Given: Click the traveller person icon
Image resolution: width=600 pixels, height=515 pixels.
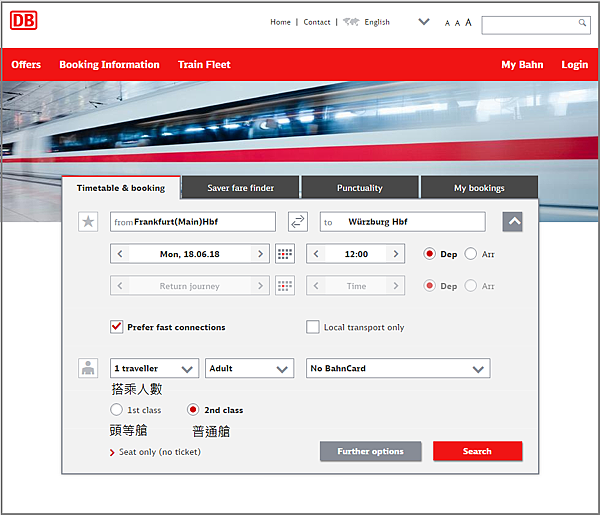Looking at the screenshot, I should (x=88, y=368).
